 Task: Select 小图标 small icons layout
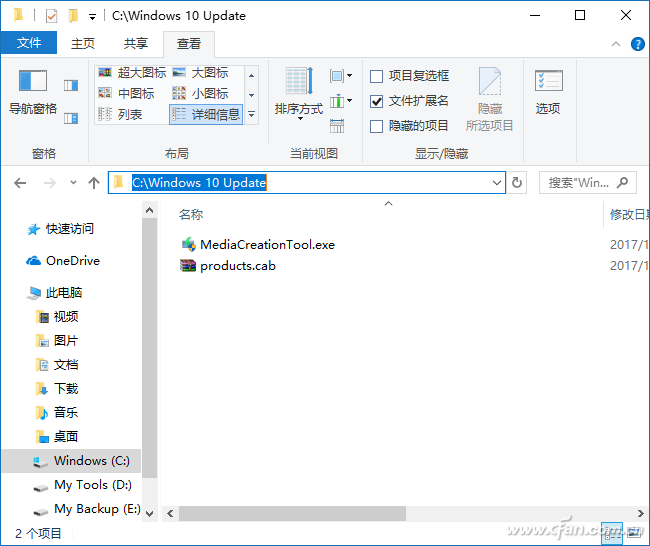click(x=201, y=93)
